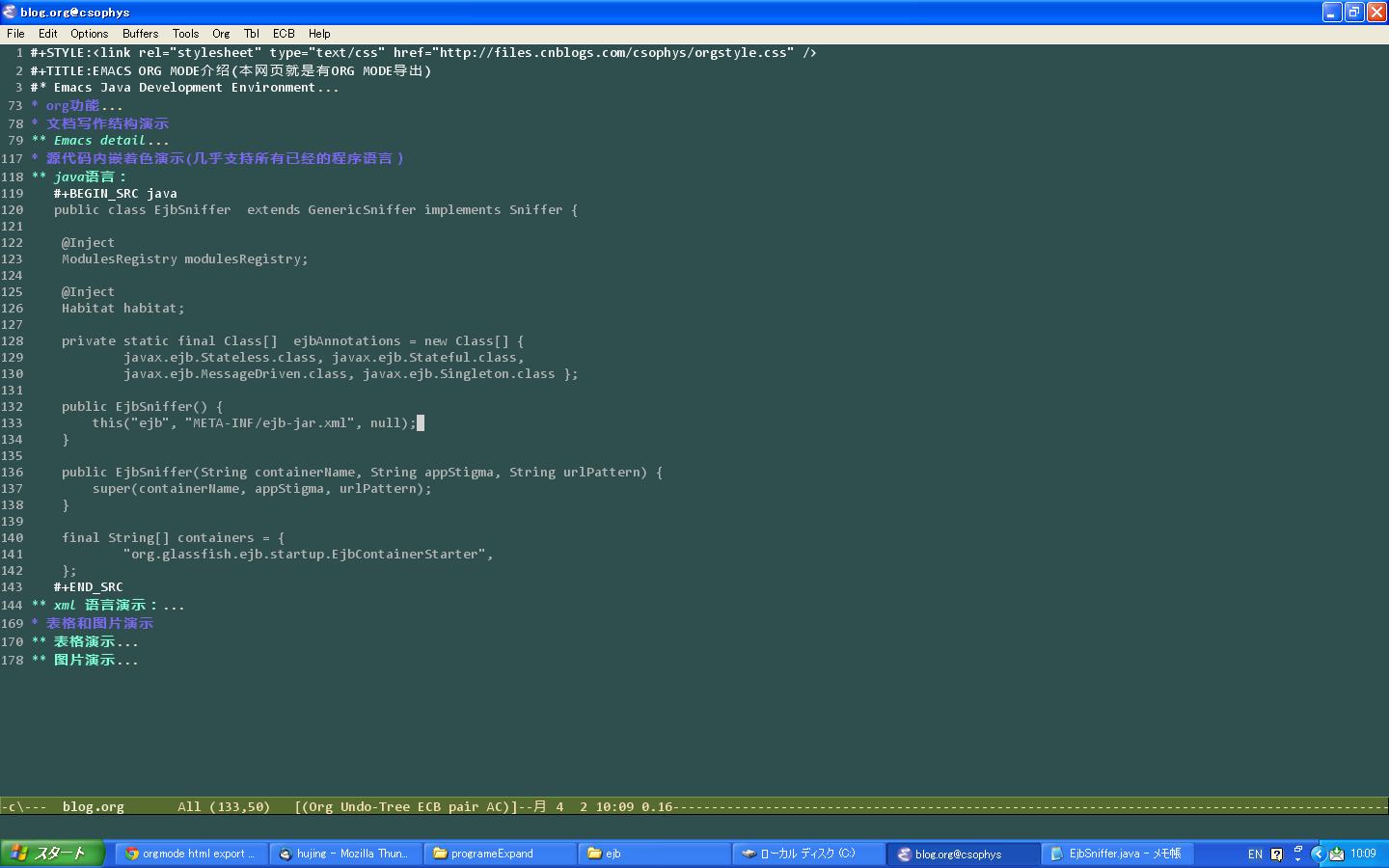This screenshot has height=868, width=1389.
Task: Click the #+STYLE stylesheet link line
Action: point(423,52)
